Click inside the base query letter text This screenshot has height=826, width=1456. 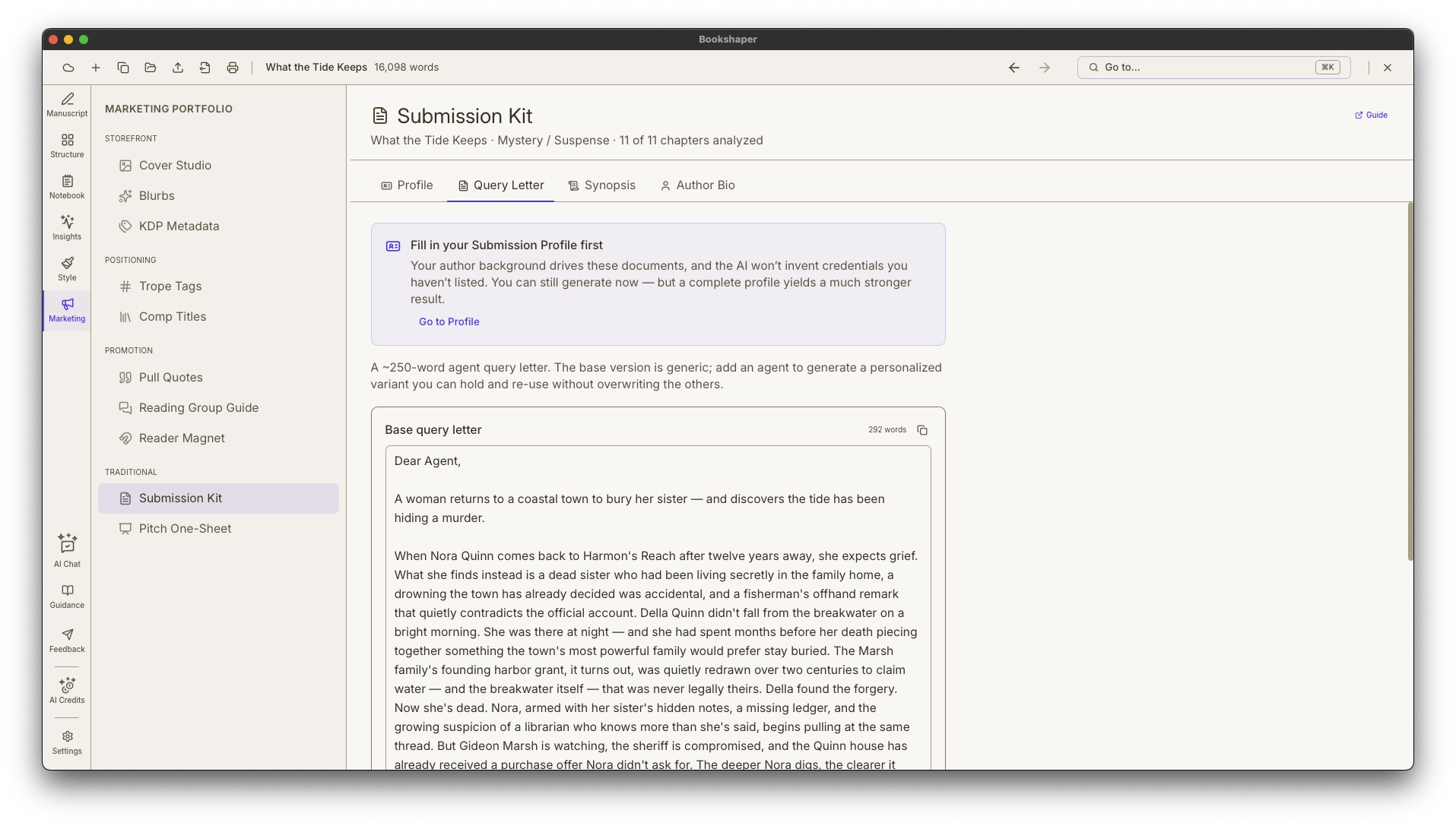658,608
